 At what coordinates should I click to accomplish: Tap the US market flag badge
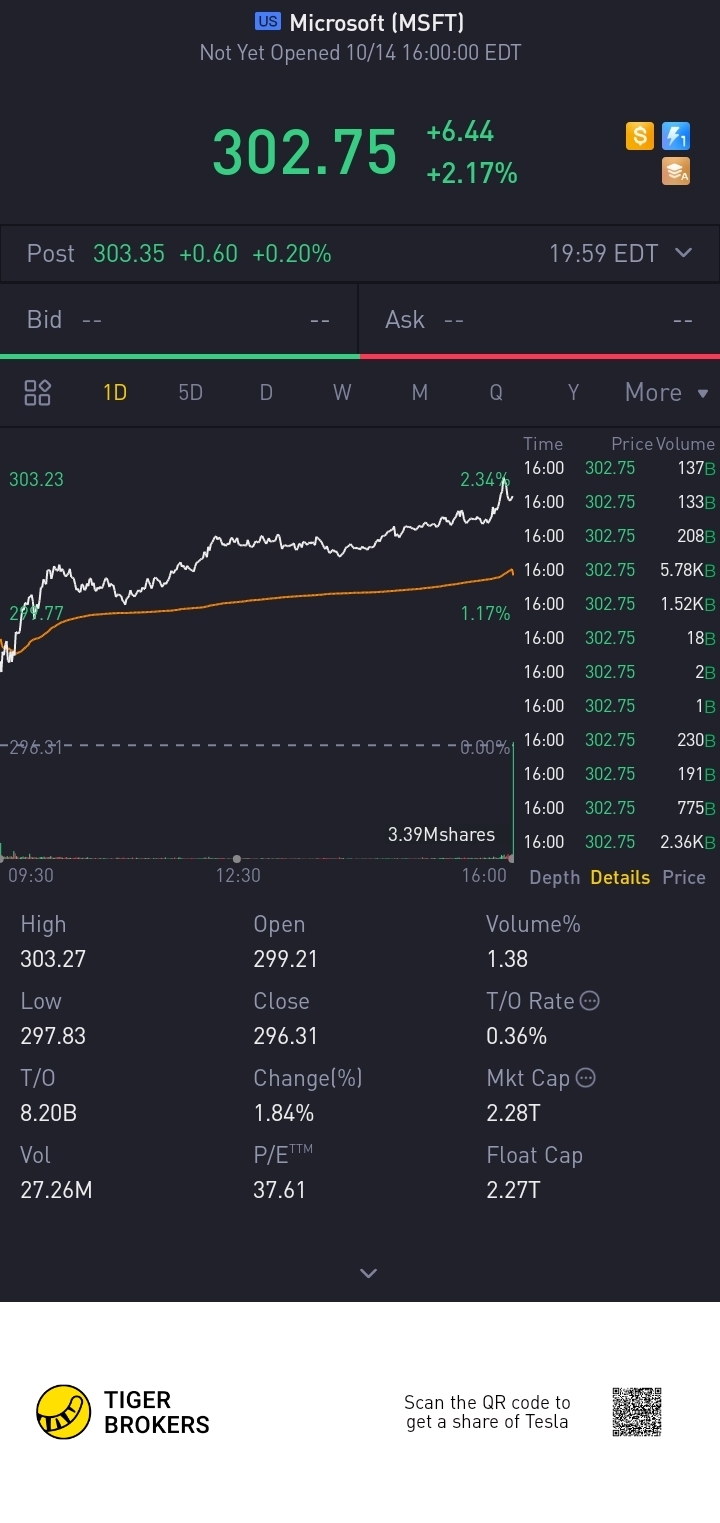point(268,22)
